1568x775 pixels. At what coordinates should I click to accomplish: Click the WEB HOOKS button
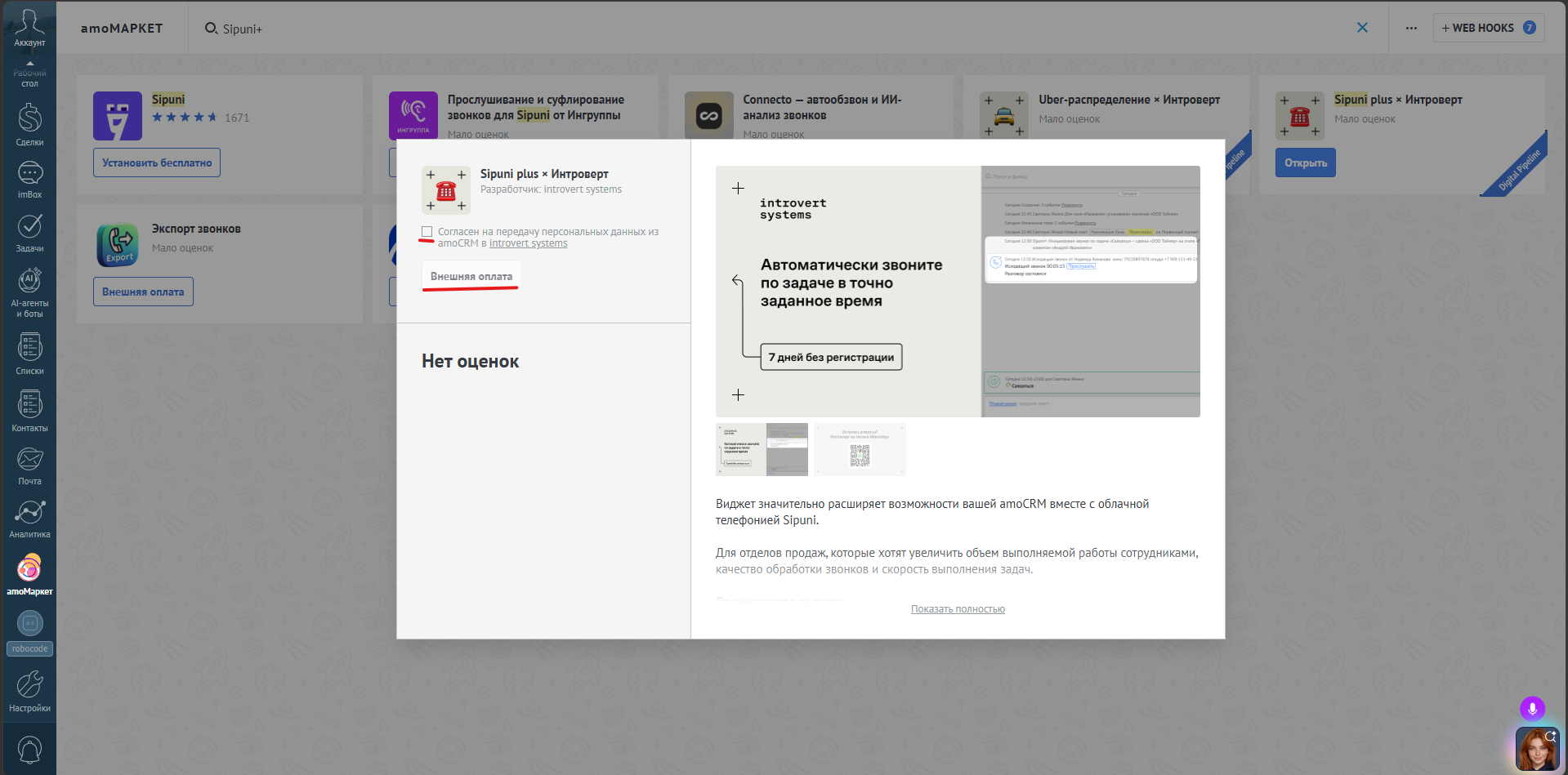[1488, 28]
